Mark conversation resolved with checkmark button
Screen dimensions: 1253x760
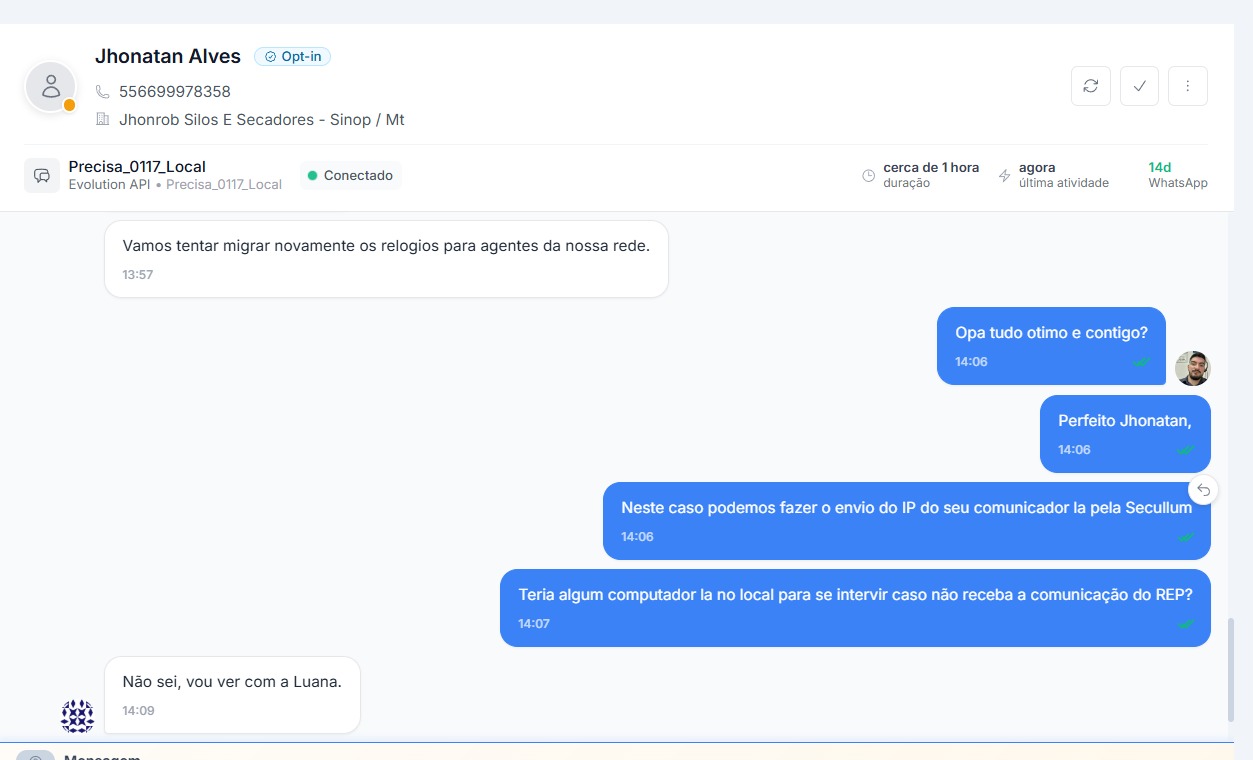click(1139, 86)
